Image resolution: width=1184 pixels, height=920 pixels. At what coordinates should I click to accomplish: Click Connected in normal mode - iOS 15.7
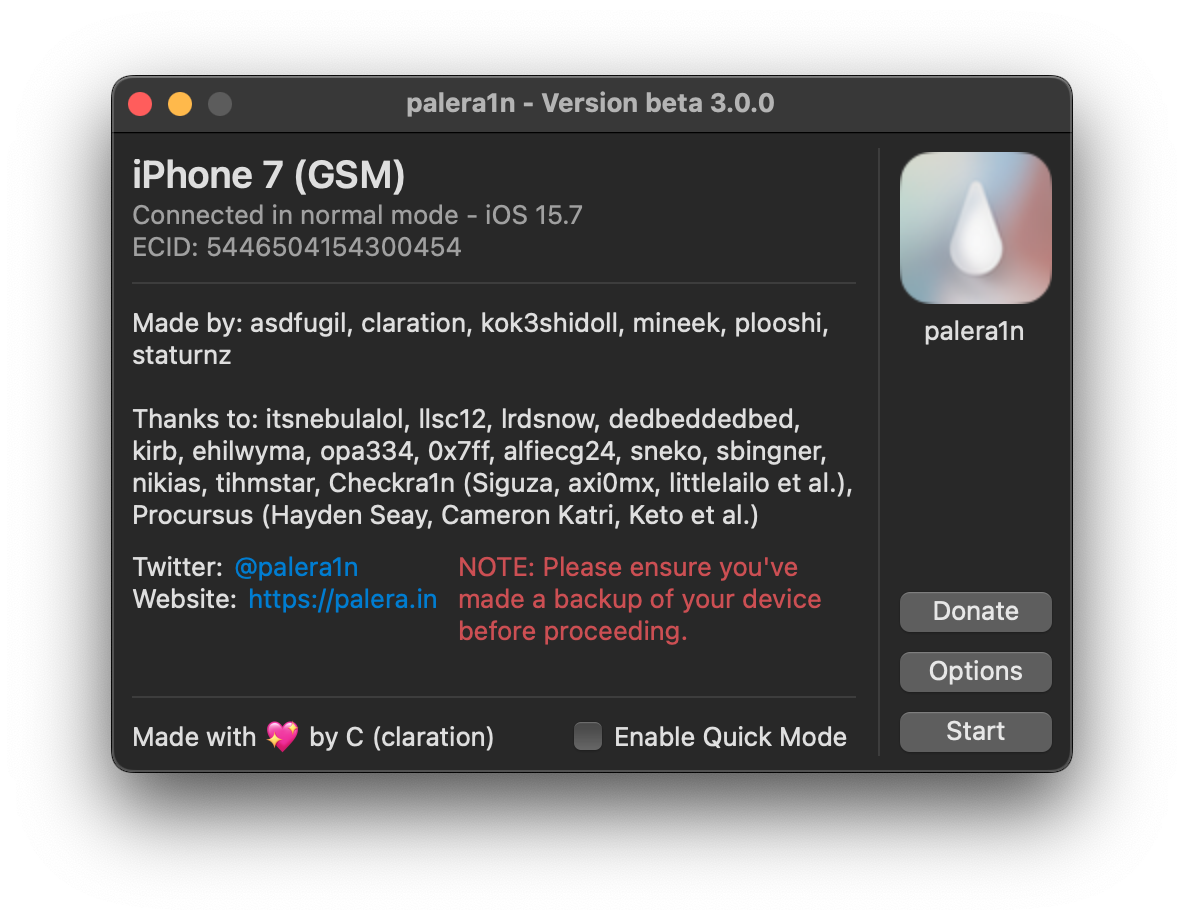tap(357, 215)
